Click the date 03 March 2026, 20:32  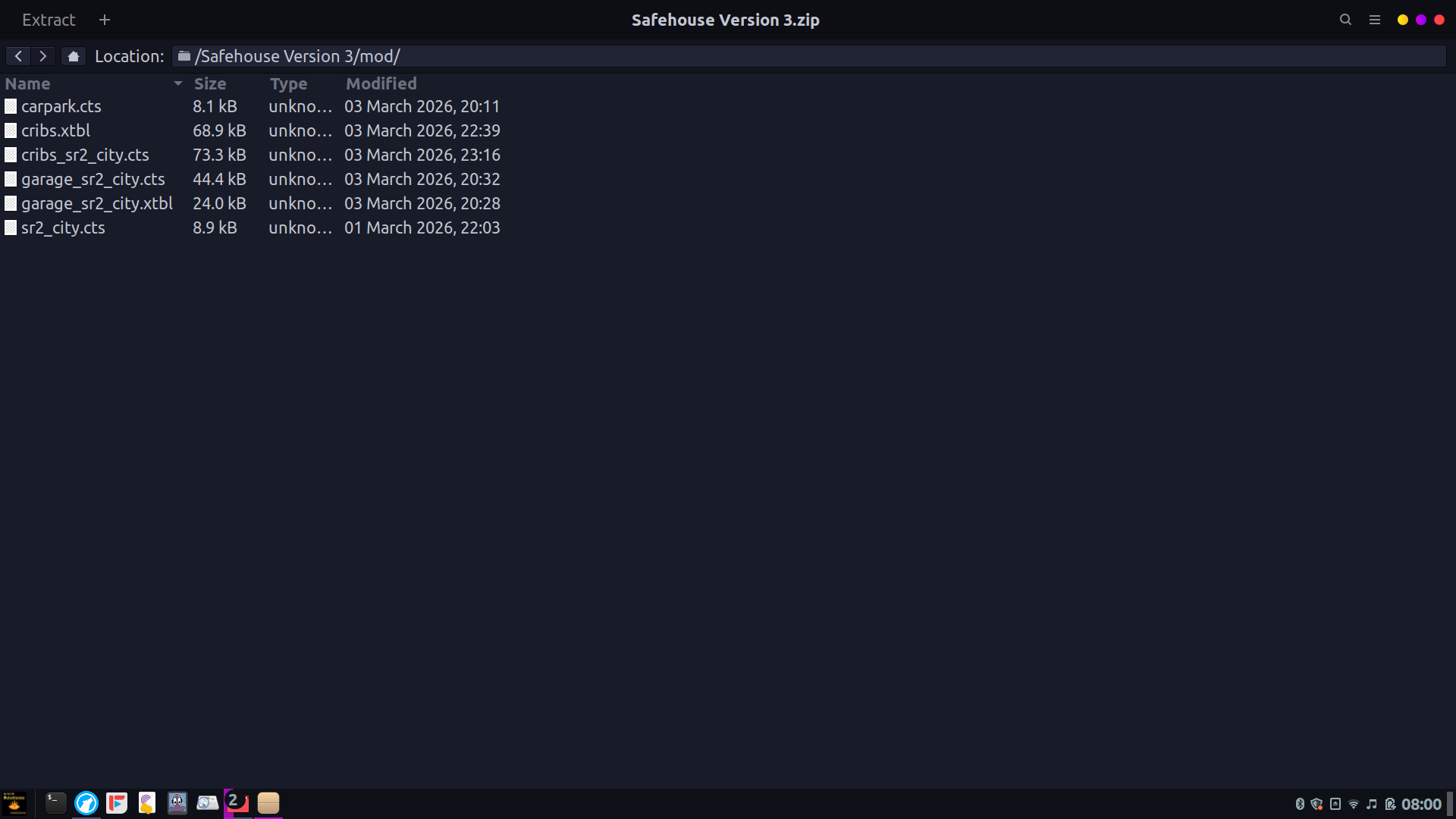point(422,179)
